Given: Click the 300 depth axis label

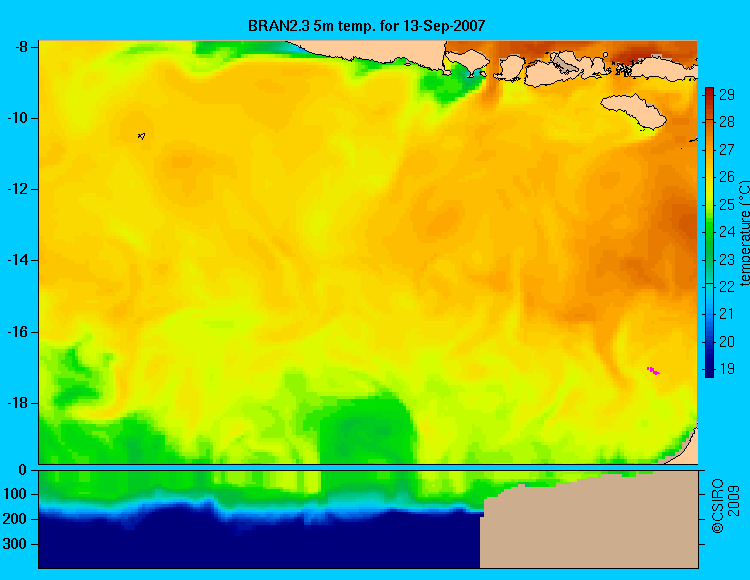Looking at the screenshot, I should (x=15, y=544).
